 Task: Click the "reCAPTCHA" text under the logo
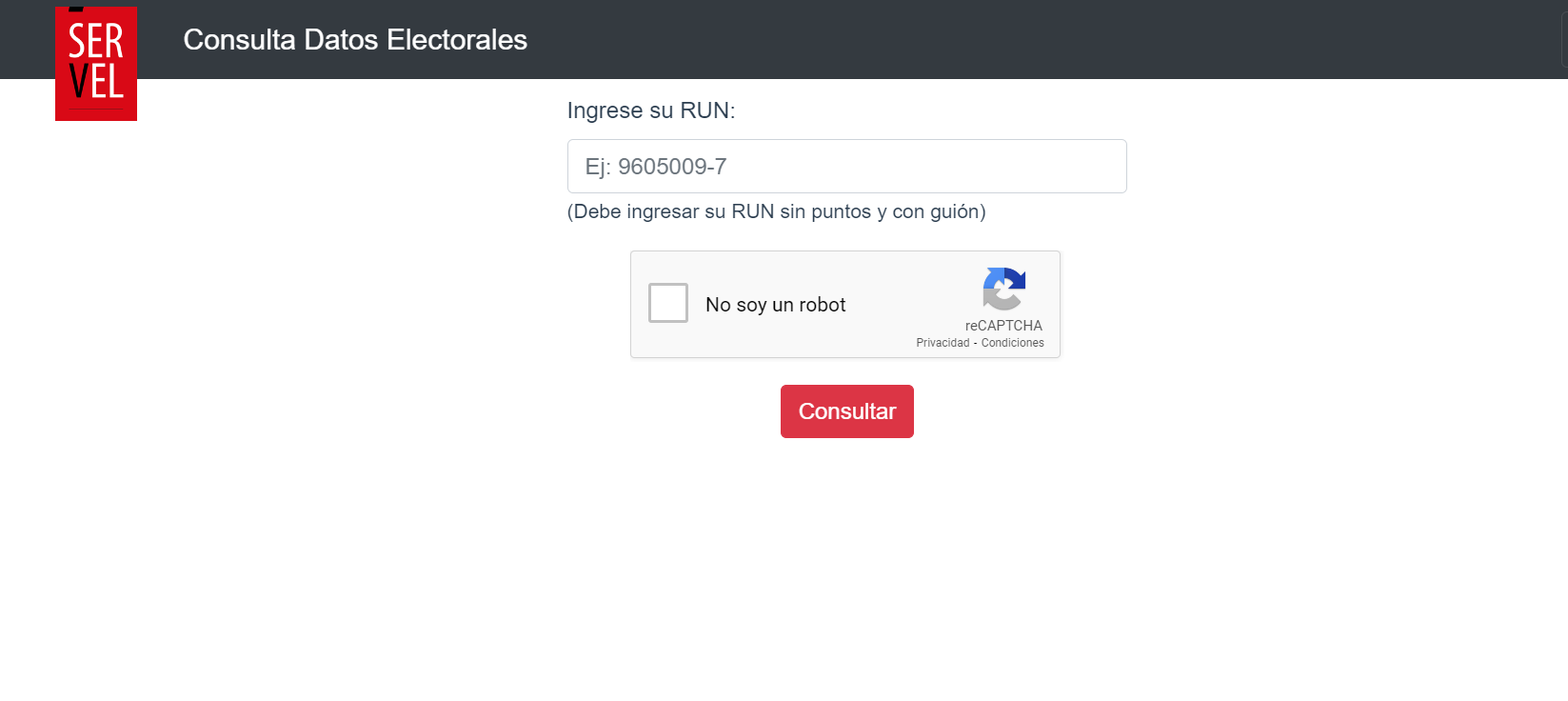pyautogui.click(x=1003, y=326)
